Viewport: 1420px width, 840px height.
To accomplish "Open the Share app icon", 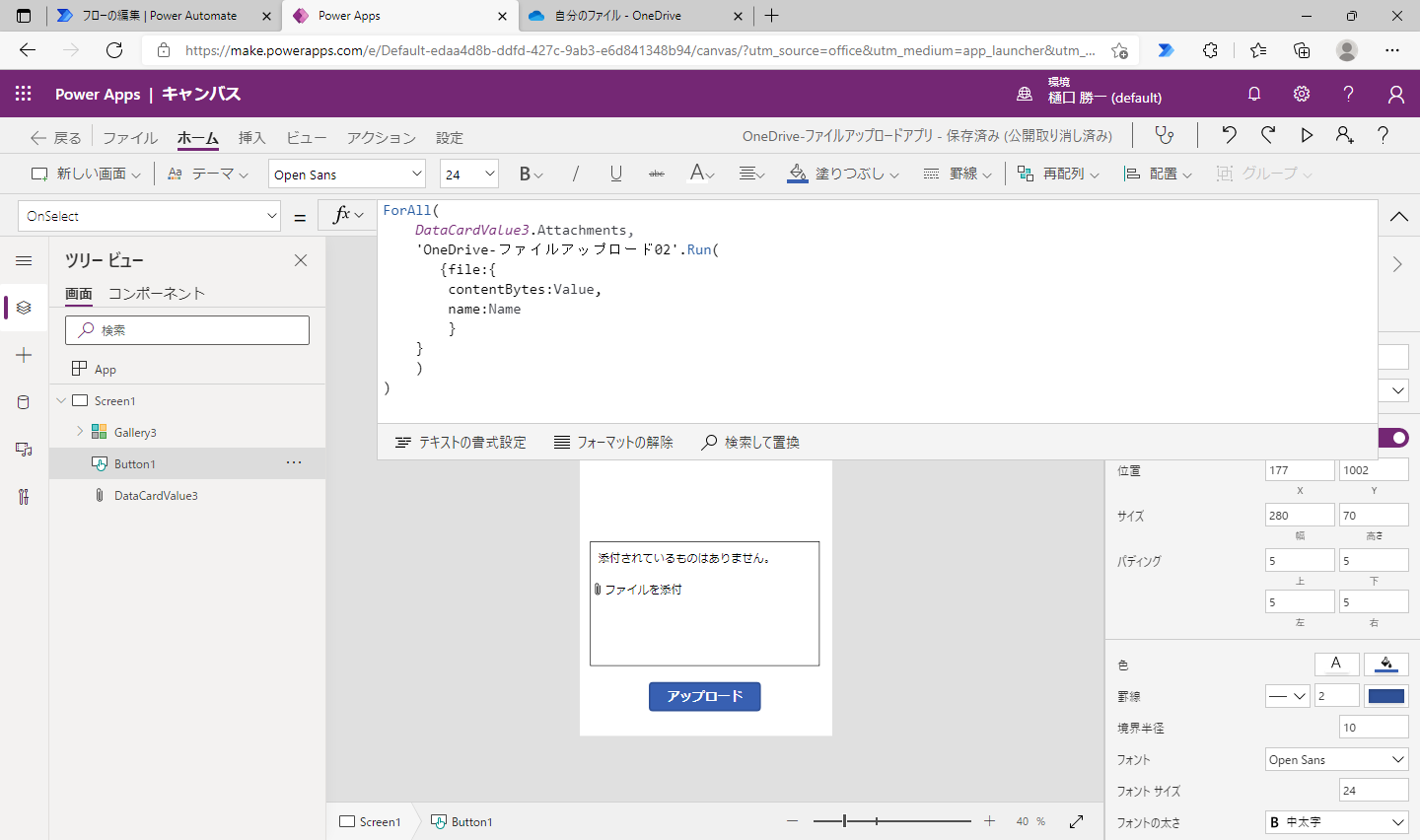I will [x=1345, y=135].
